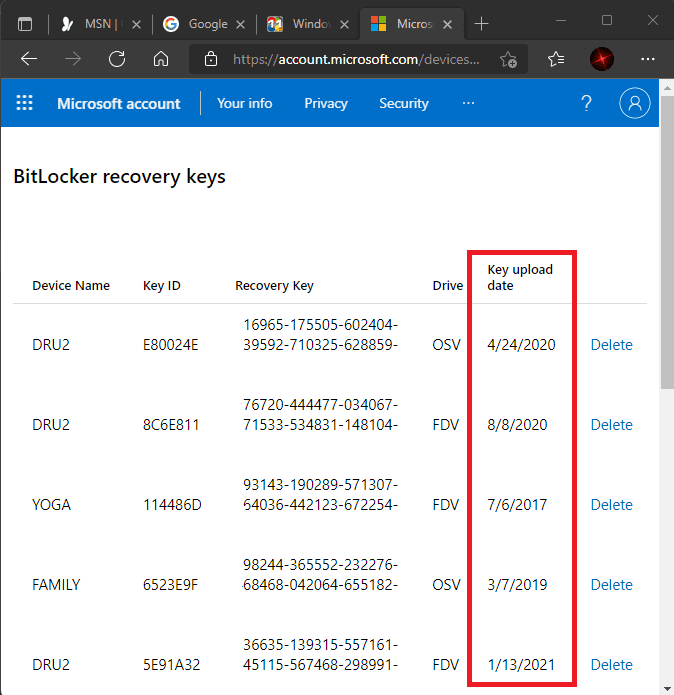Select the 8/8/2020 upload date
The height and width of the screenshot is (695, 674).
coord(517,425)
